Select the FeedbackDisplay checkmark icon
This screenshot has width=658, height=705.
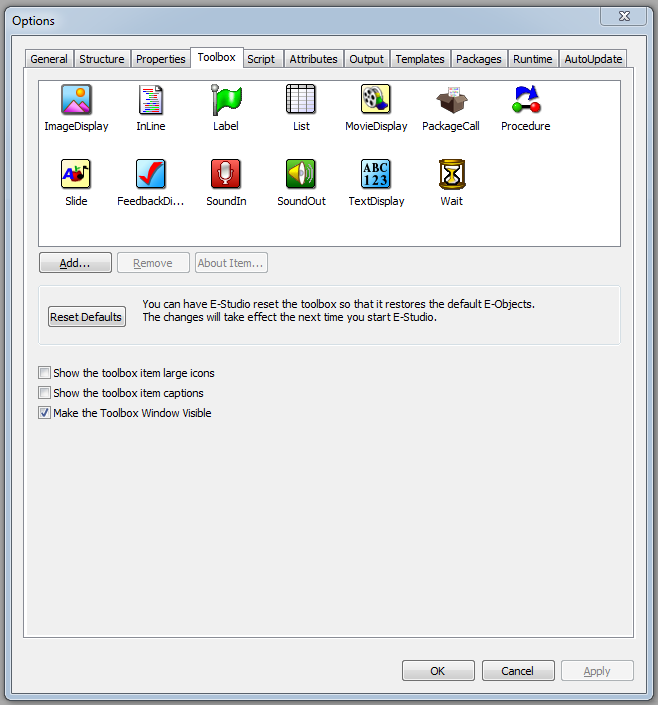[x=151, y=174]
